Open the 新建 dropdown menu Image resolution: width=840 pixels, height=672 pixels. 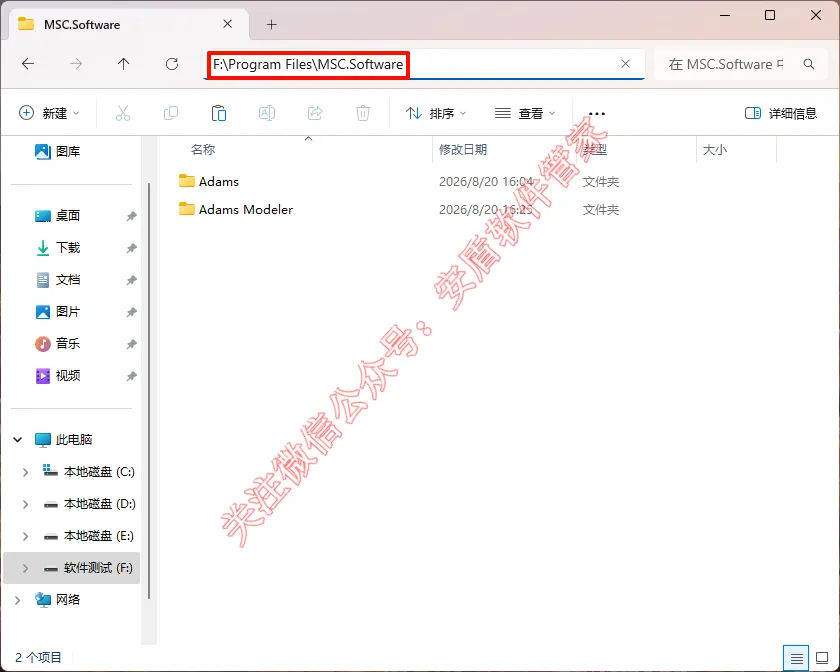[x=49, y=113]
